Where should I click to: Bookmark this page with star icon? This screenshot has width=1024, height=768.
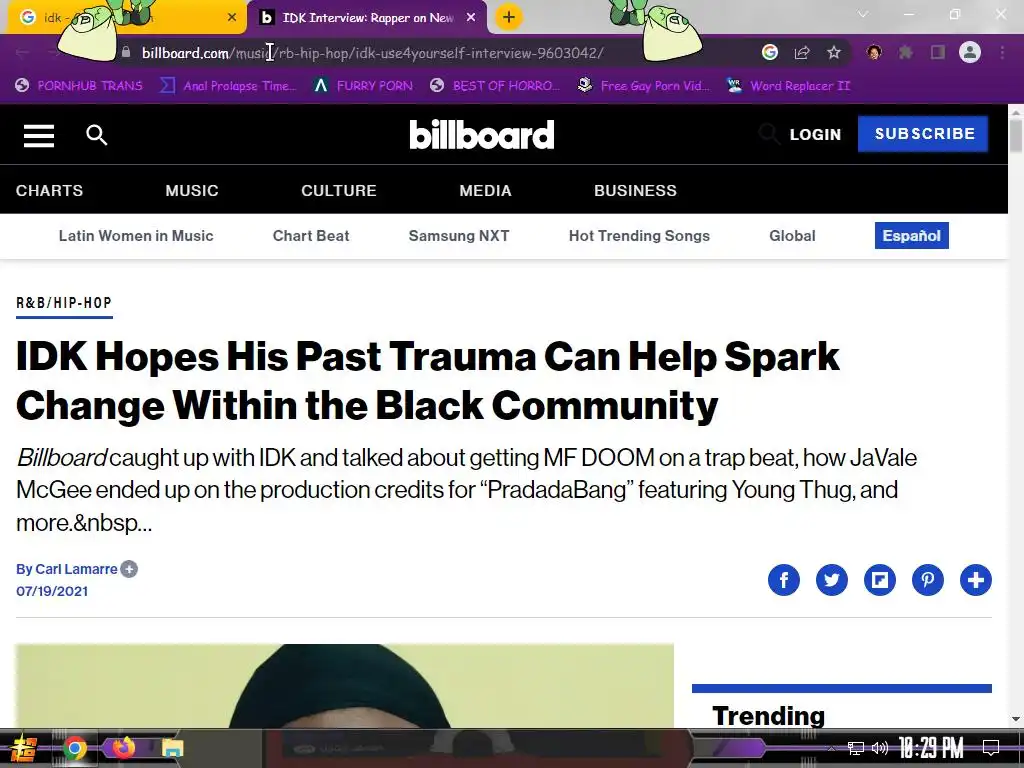834,52
